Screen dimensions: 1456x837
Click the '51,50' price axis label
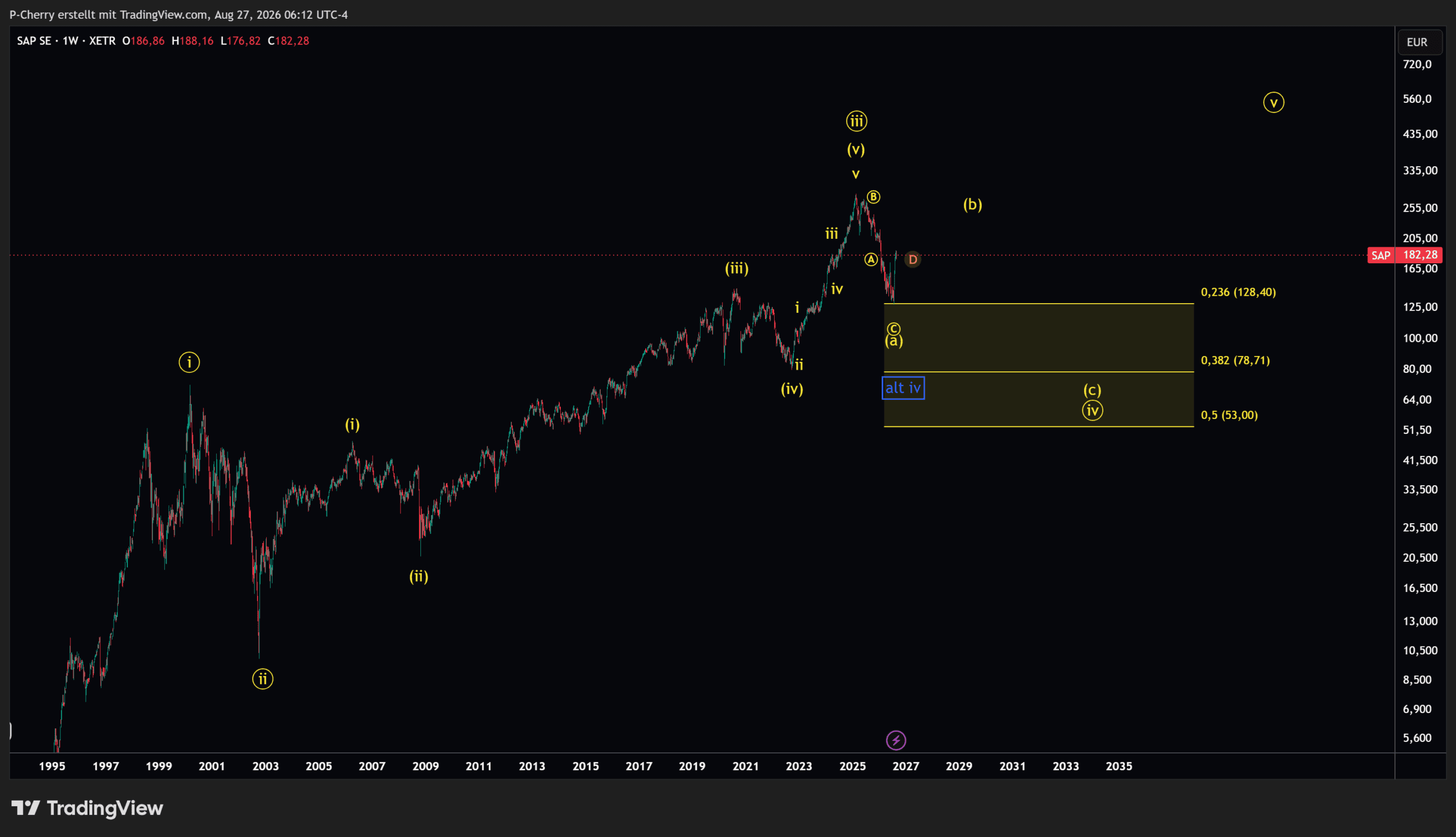click(x=1417, y=430)
